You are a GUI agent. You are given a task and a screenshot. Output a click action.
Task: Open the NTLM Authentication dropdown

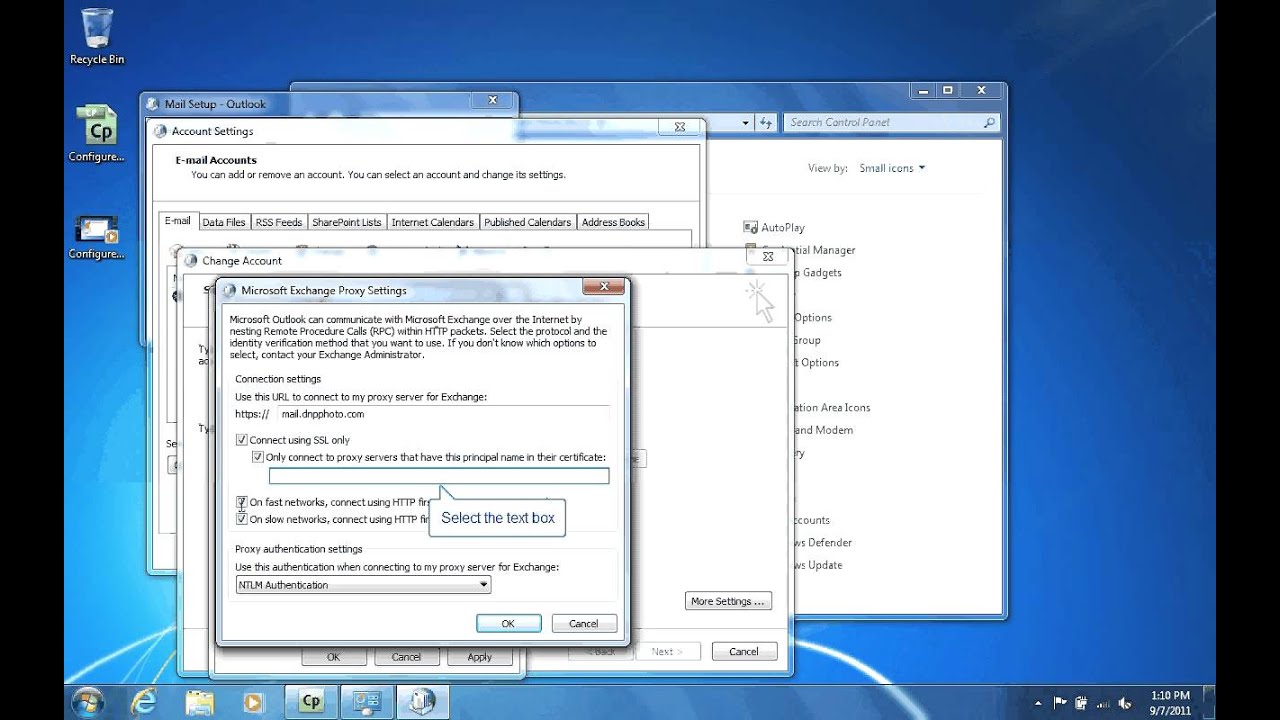[363, 585]
